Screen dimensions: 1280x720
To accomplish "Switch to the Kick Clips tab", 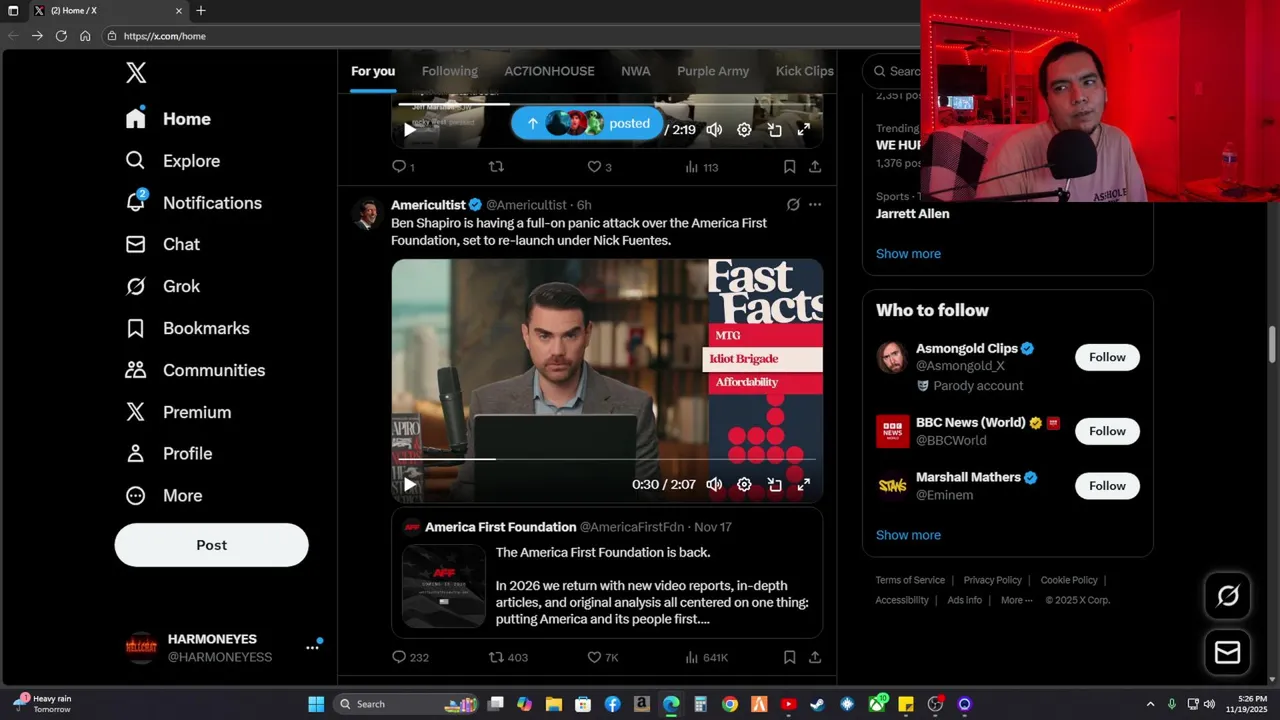I will click(x=804, y=71).
